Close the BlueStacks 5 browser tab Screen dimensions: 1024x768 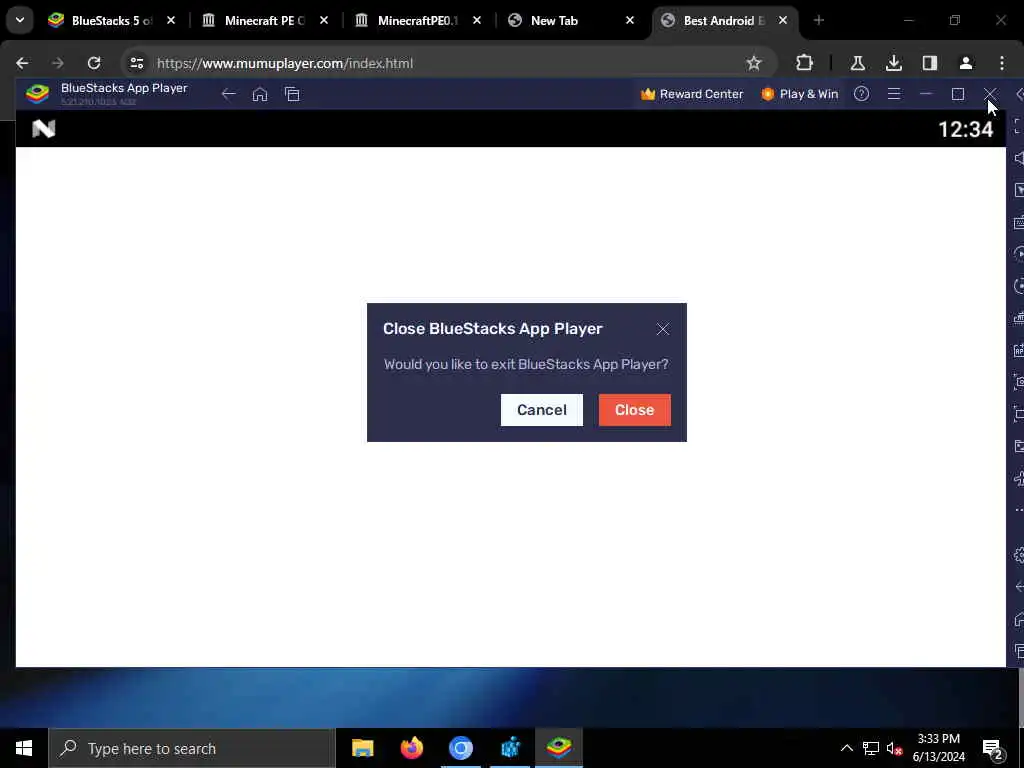point(170,20)
